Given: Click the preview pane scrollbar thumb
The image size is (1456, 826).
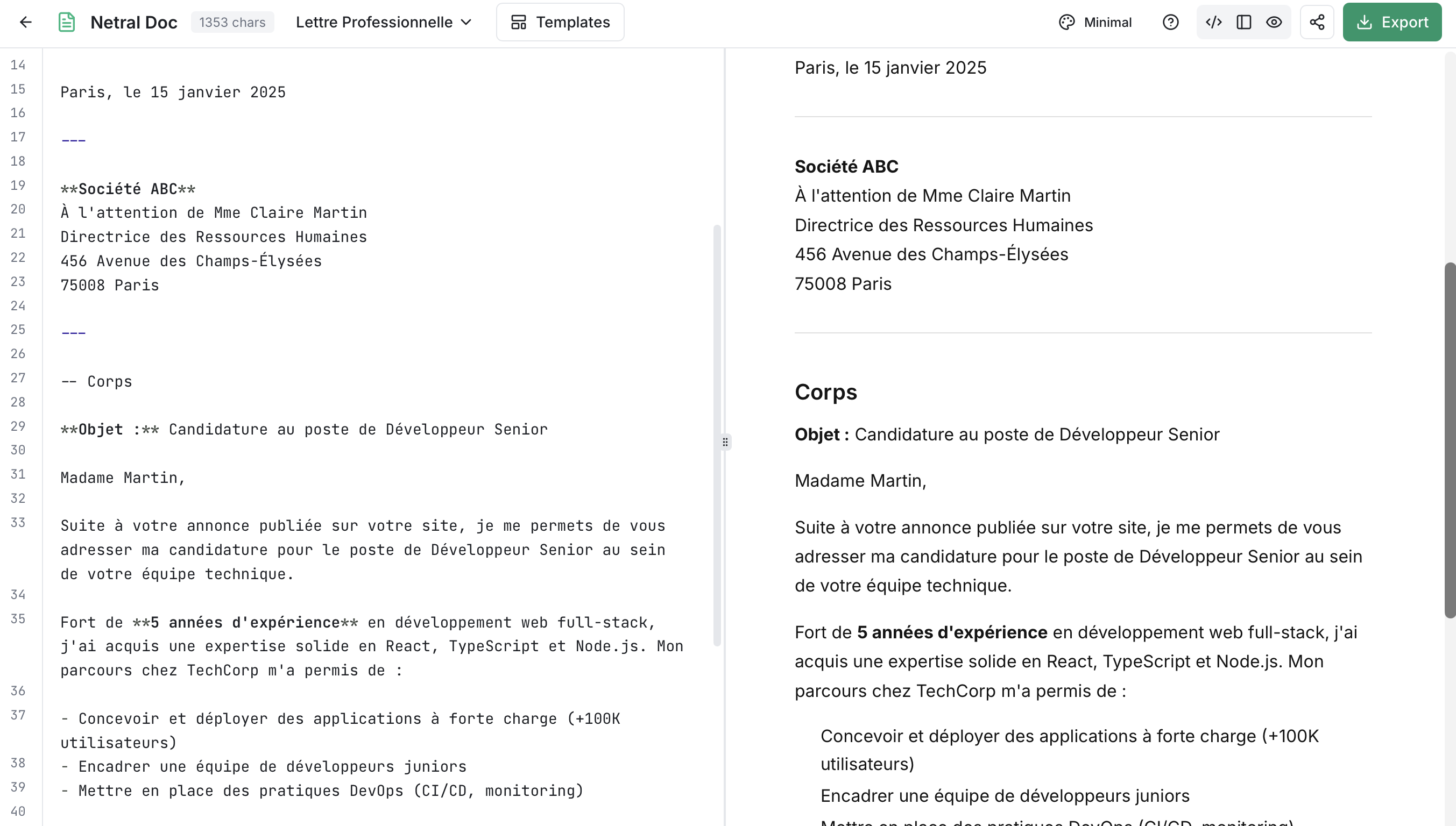Looking at the screenshot, I should pyautogui.click(x=1450, y=440).
